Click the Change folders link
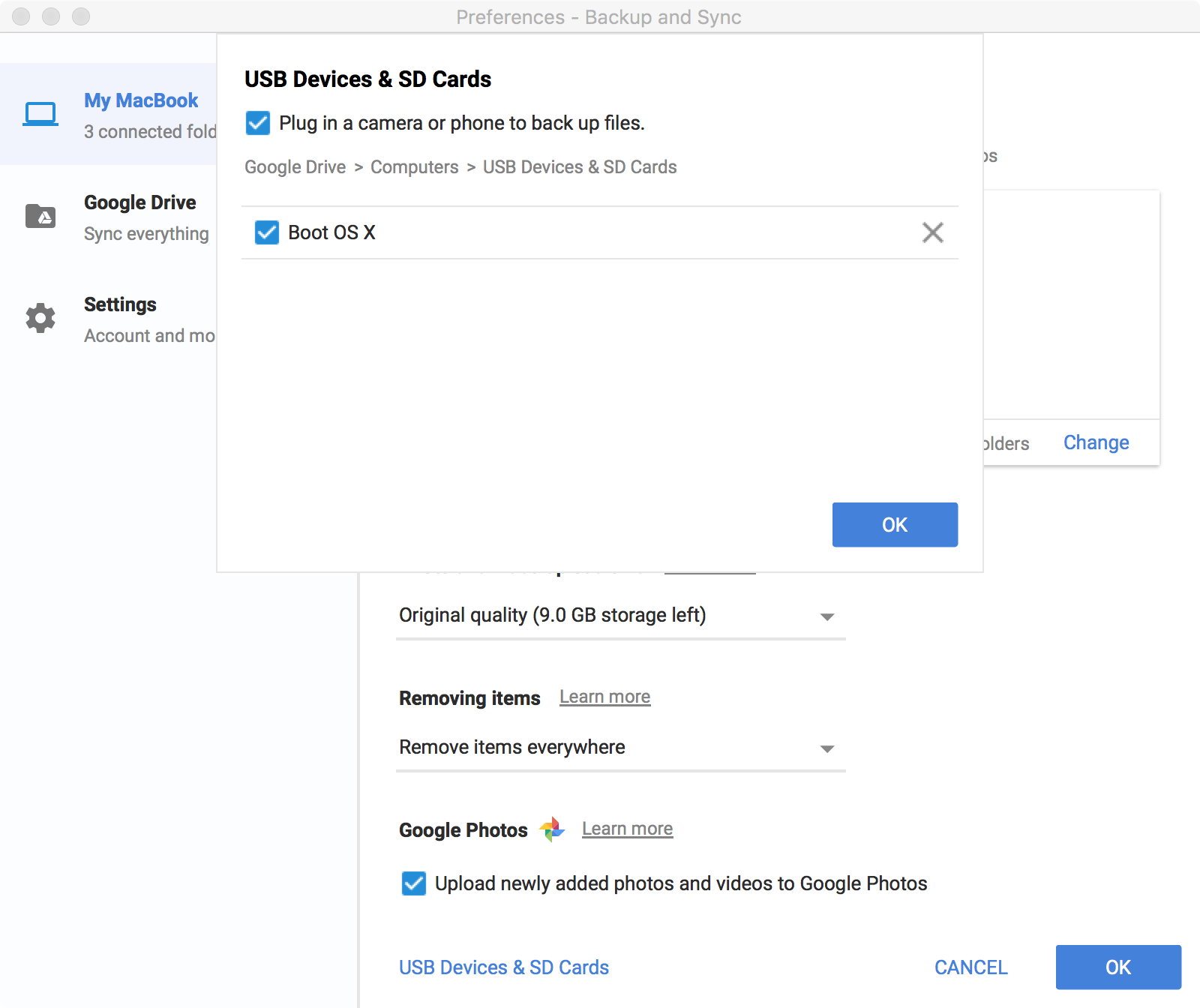This screenshot has width=1200, height=1008. pos(1096,442)
